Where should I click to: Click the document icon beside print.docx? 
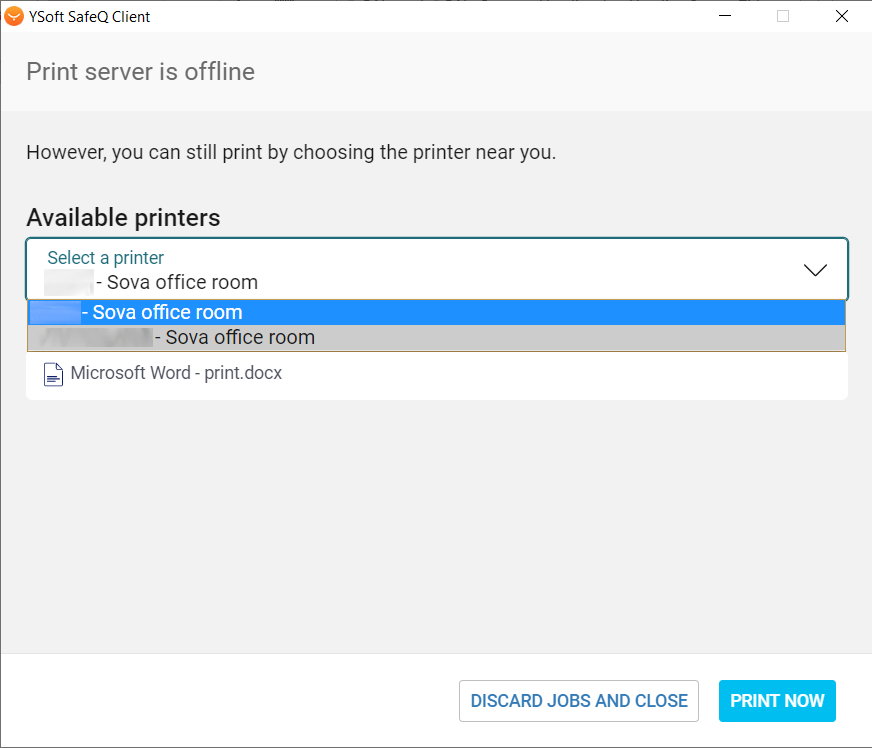click(54, 375)
